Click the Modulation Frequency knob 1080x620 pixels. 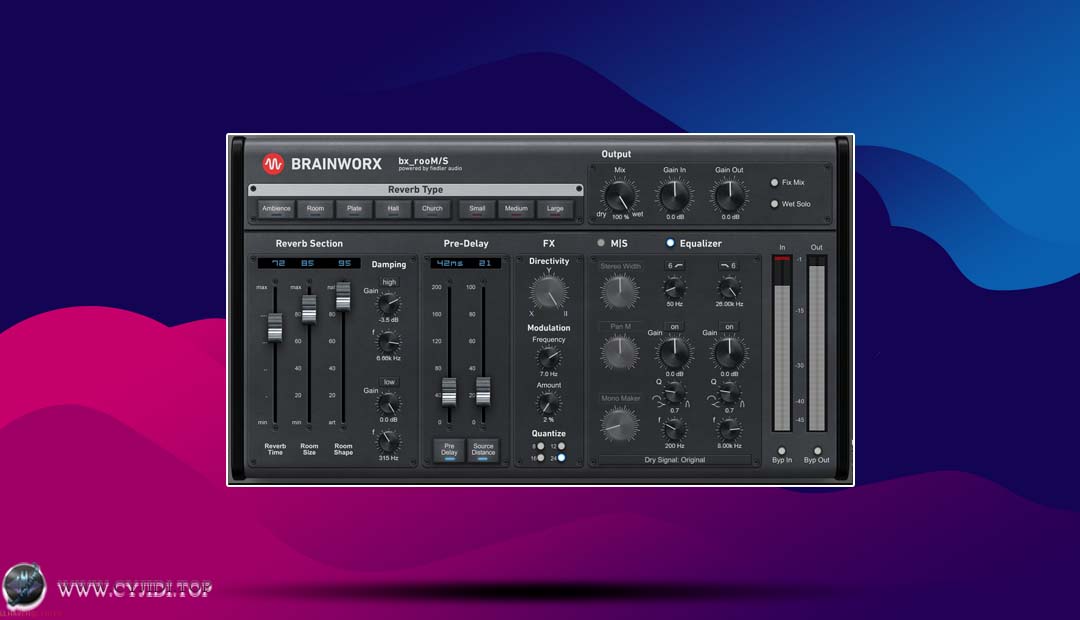(549, 358)
